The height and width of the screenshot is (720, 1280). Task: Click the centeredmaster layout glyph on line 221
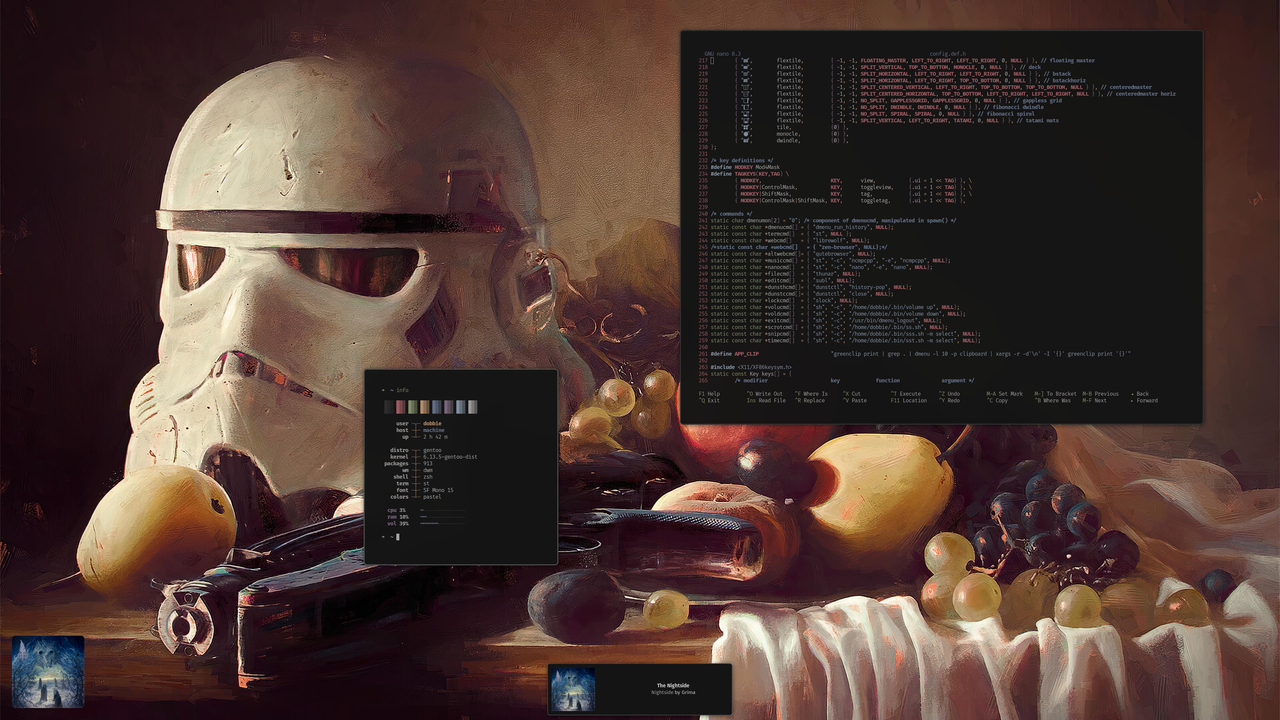(746, 87)
